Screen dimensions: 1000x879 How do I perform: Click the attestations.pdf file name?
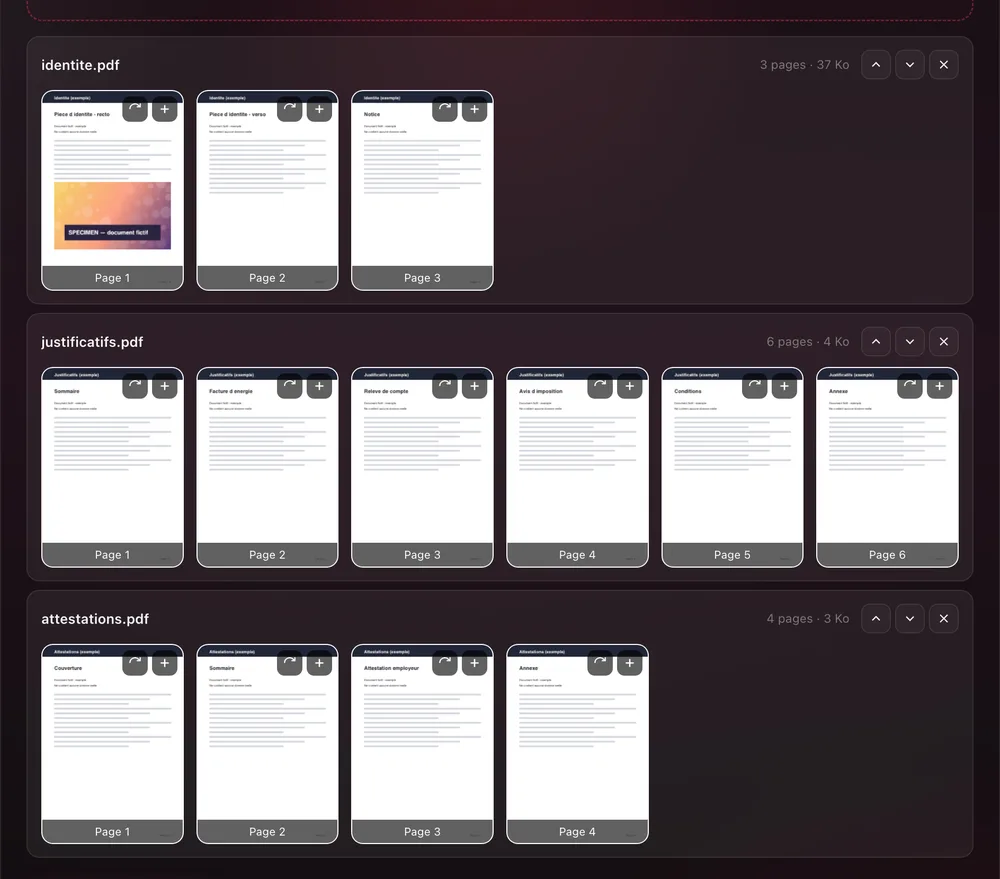point(95,619)
